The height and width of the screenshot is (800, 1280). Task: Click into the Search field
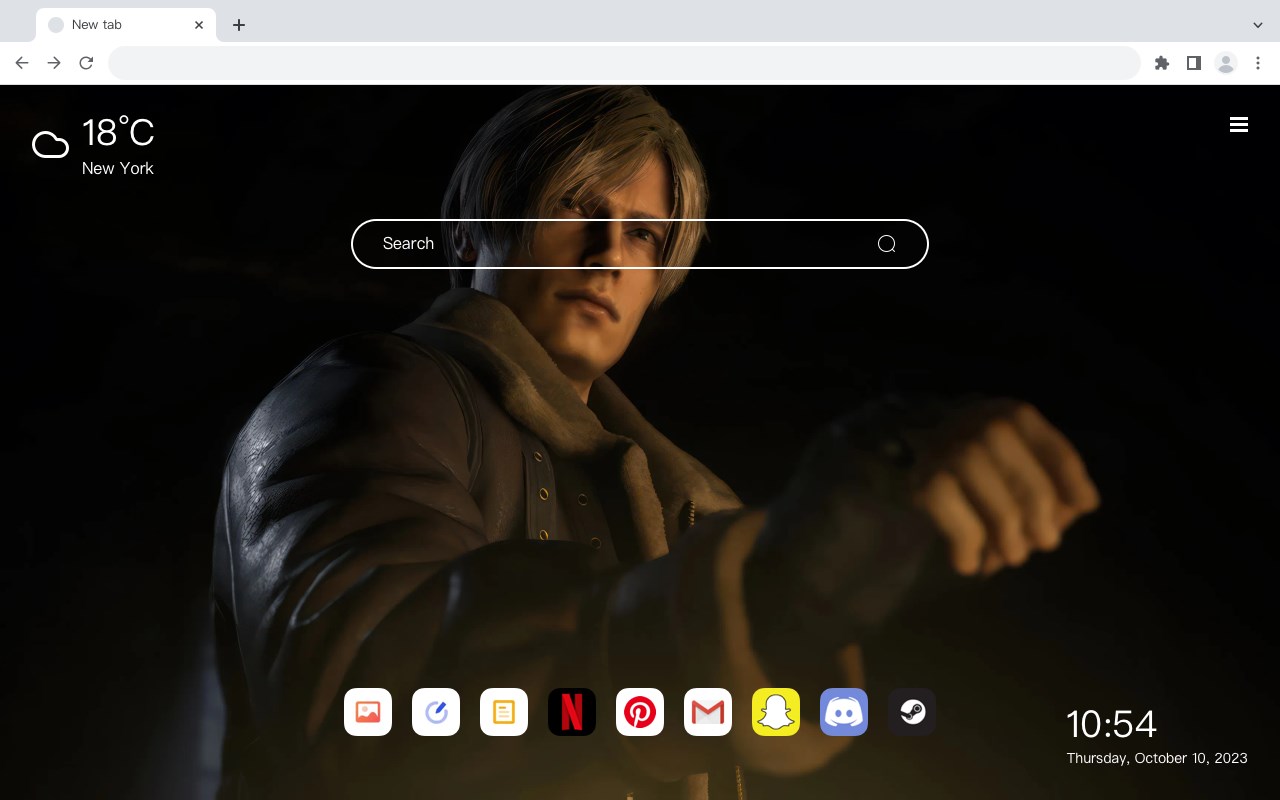click(640, 244)
